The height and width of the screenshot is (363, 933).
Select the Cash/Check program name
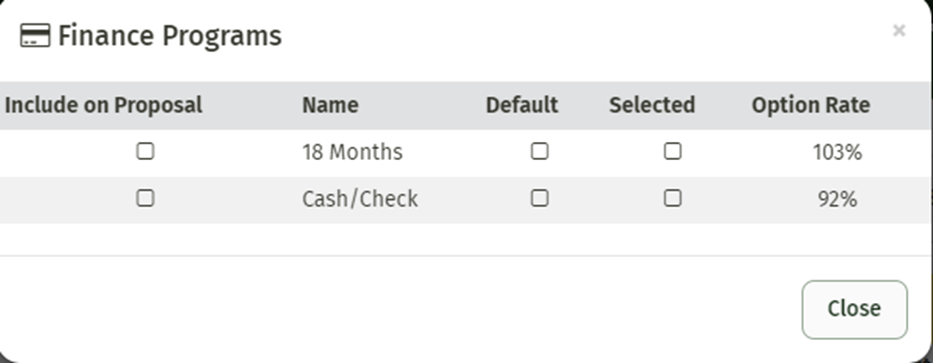pyautogui.click(x=360, y=199)
